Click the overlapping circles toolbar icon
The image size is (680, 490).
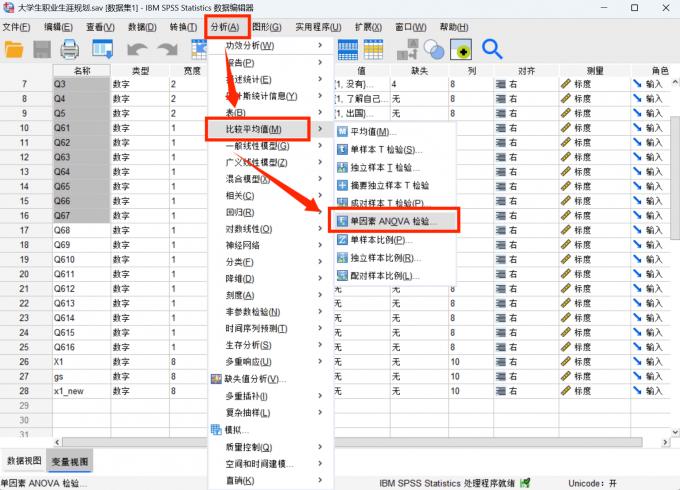point(434,49)
